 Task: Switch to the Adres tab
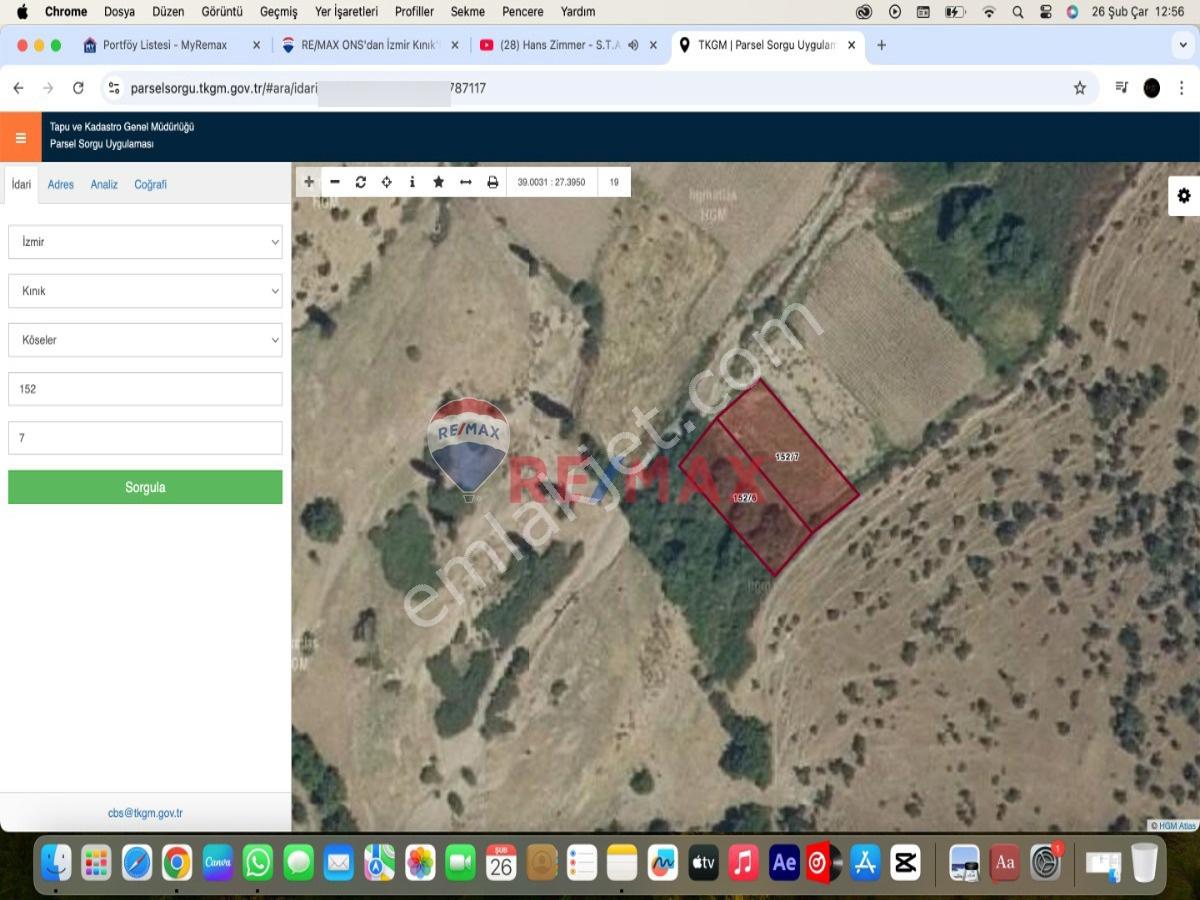pyautogui.click(x=61, y=184)
